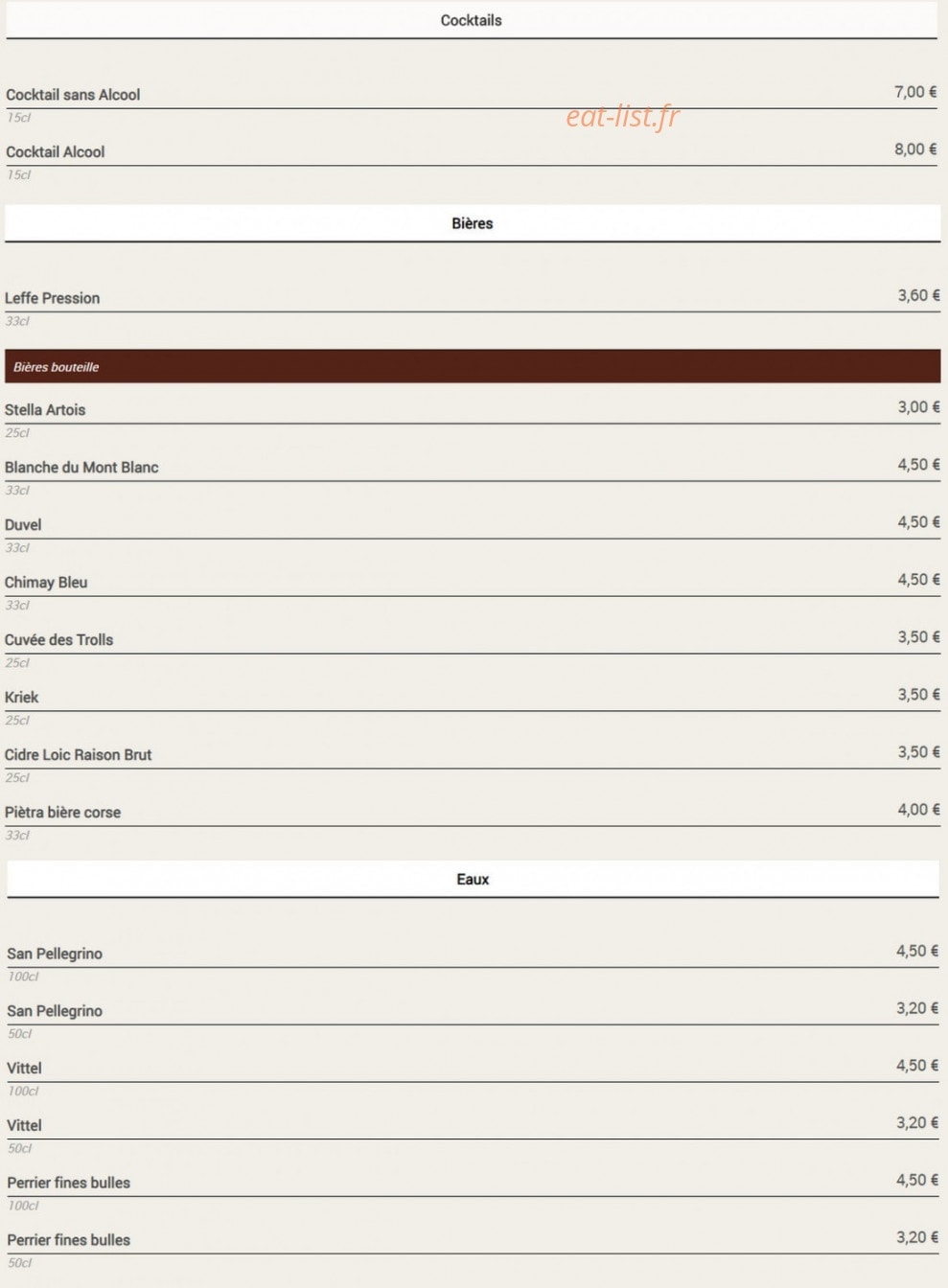948x1288 pixels.
Task: Select Piètra bière corse
Action: 62,812
